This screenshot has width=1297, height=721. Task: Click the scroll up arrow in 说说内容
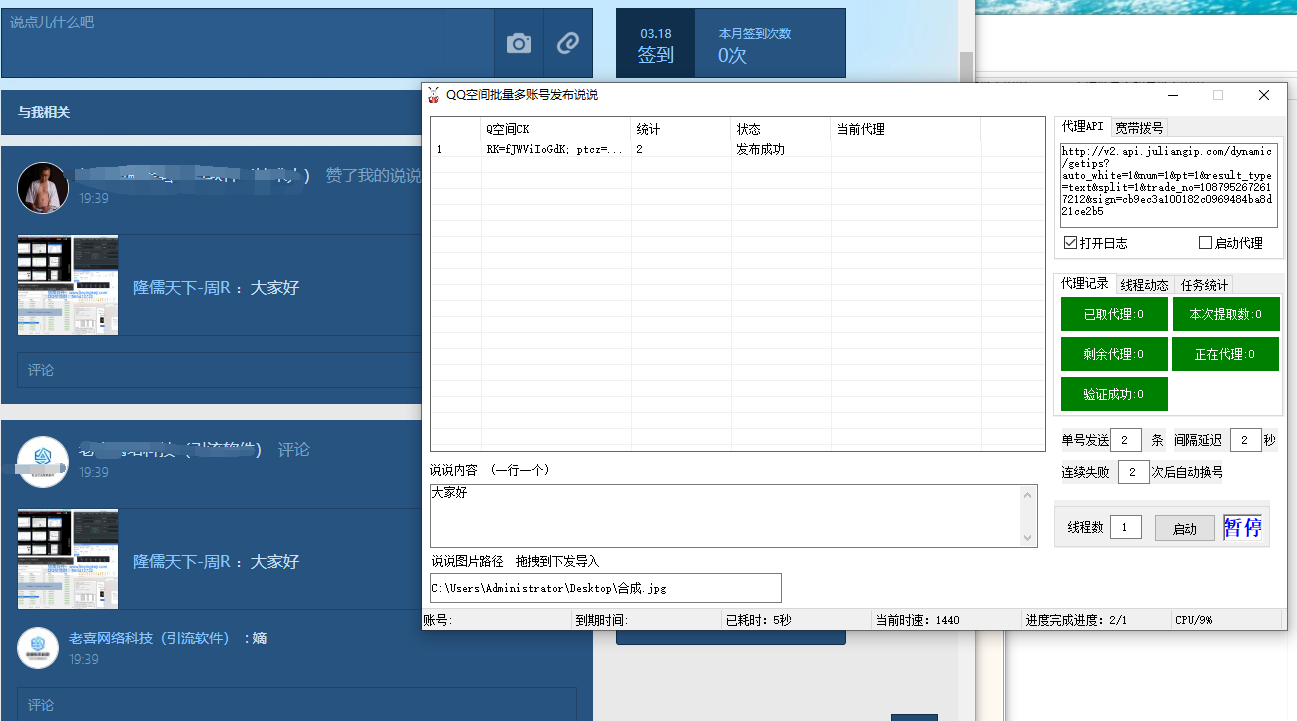pyautogui.click(x=1028, y=494)
